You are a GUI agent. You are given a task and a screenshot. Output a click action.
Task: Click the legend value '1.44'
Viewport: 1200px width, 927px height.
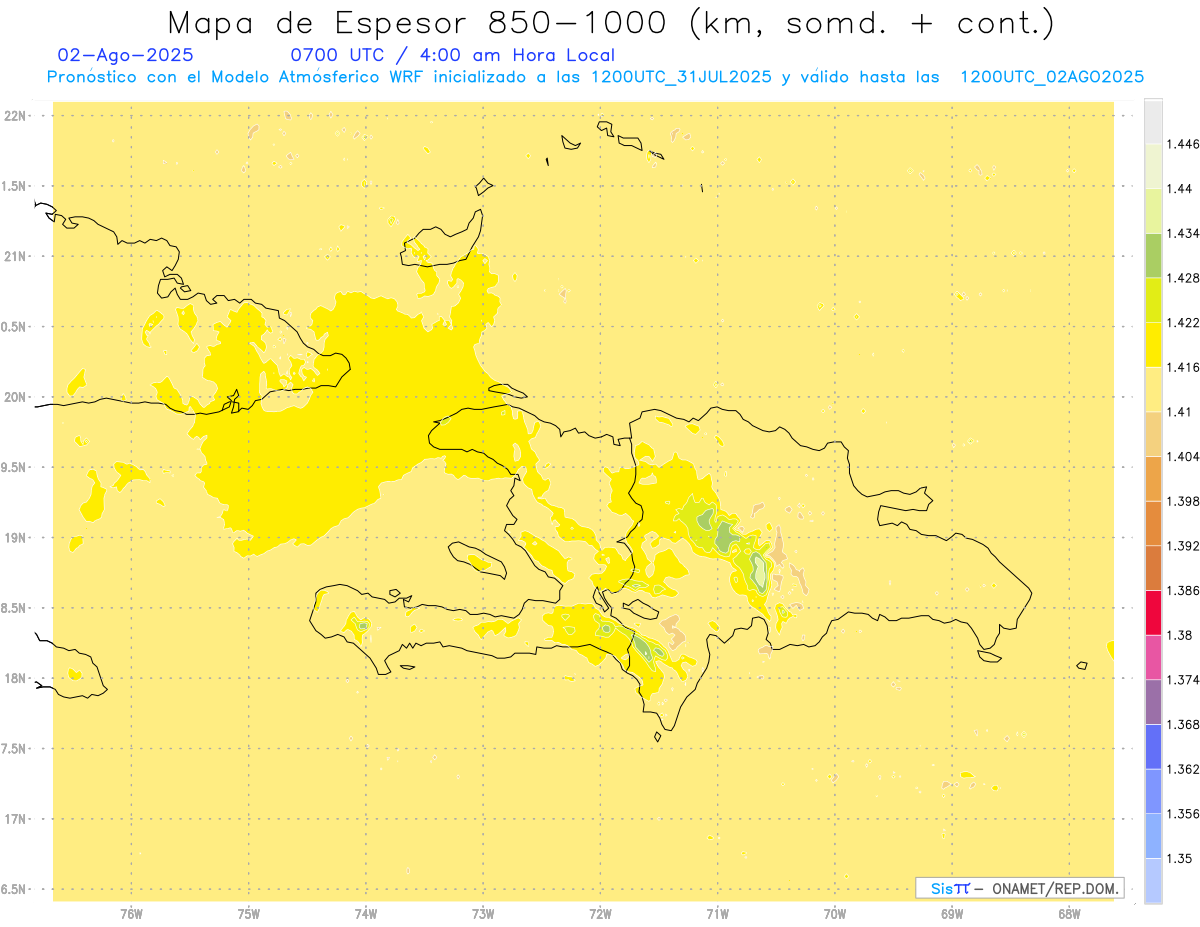tap(1181, 189)
